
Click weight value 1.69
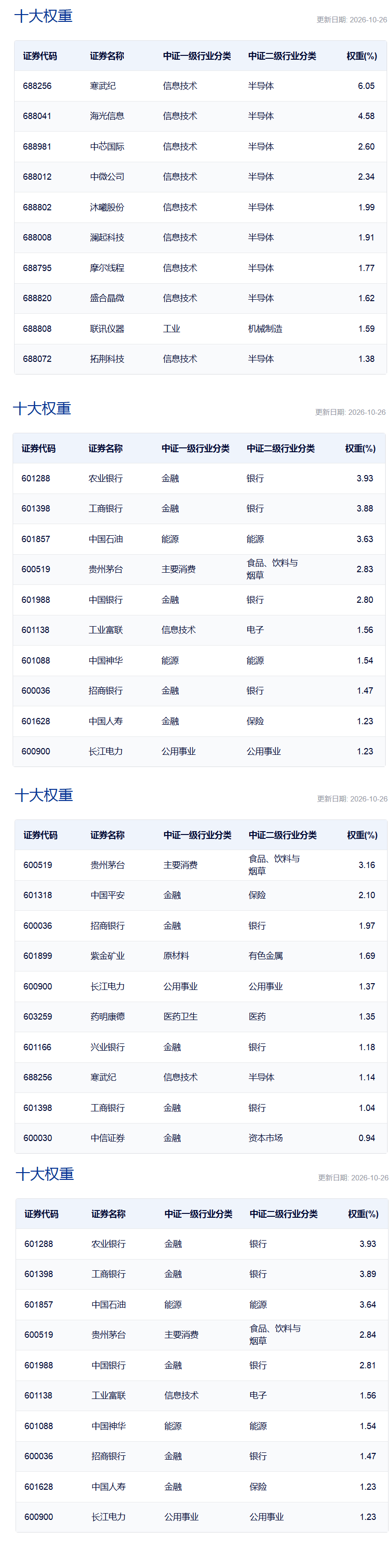pos(367,956)
